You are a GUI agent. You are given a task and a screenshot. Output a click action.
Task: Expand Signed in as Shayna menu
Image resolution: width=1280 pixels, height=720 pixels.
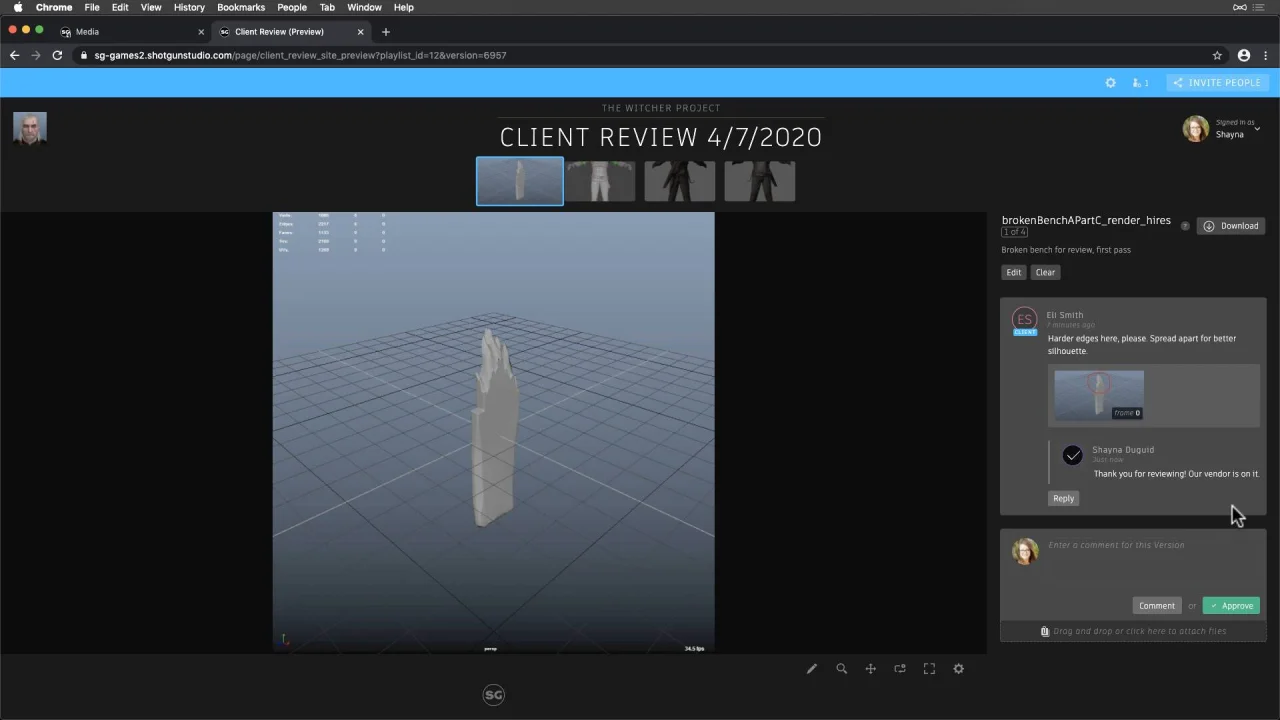1238,129
